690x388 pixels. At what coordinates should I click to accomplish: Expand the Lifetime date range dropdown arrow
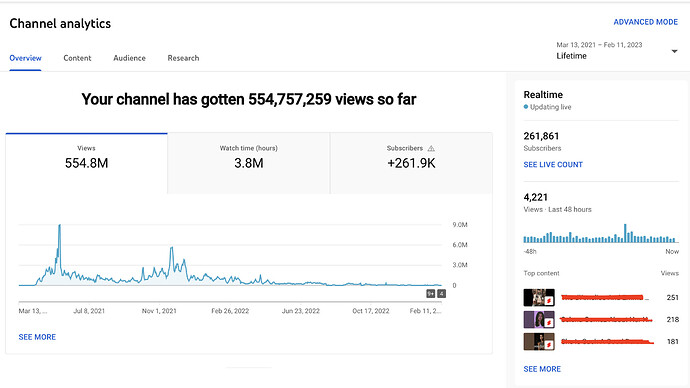(674, 51)
